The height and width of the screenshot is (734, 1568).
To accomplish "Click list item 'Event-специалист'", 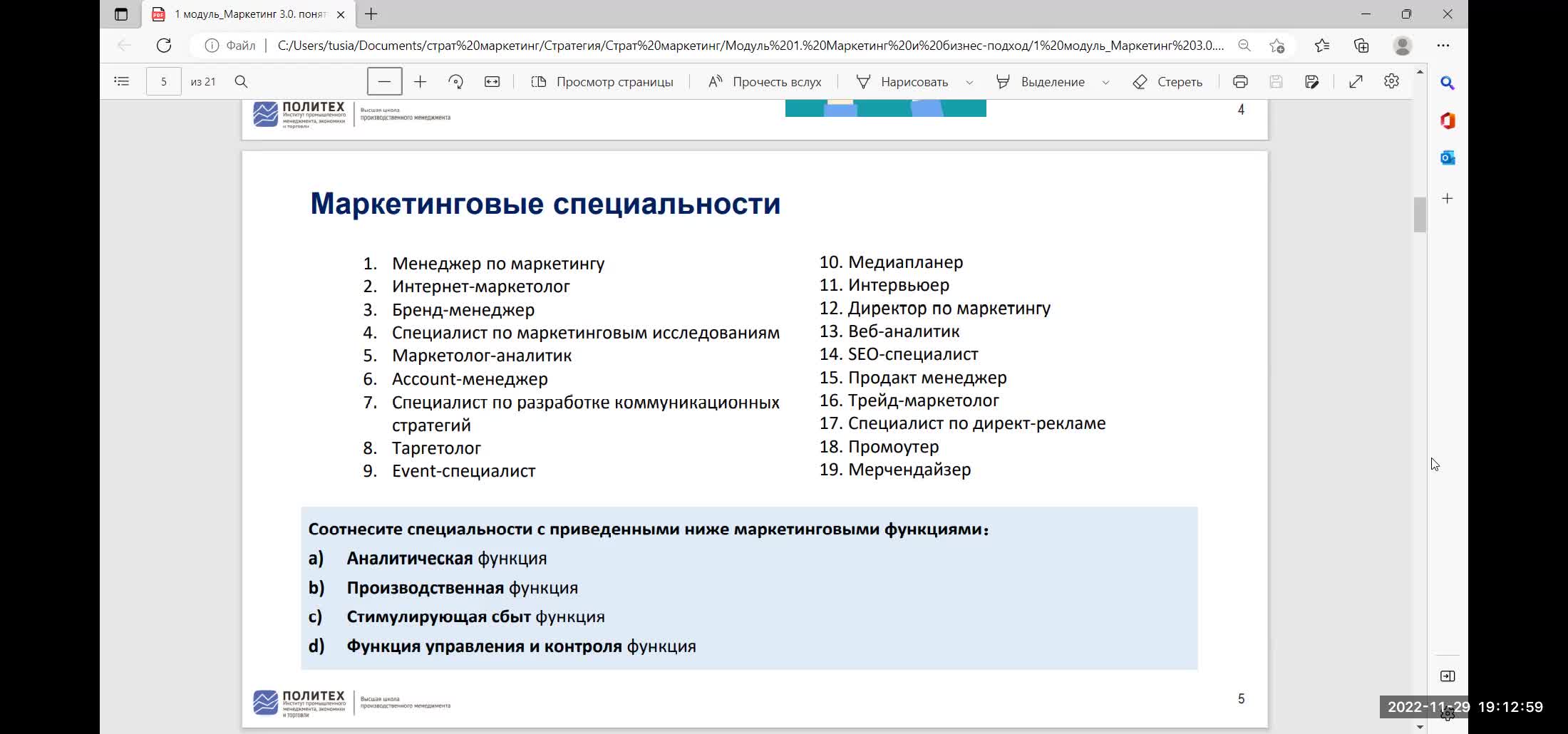I will click(463, 471).
